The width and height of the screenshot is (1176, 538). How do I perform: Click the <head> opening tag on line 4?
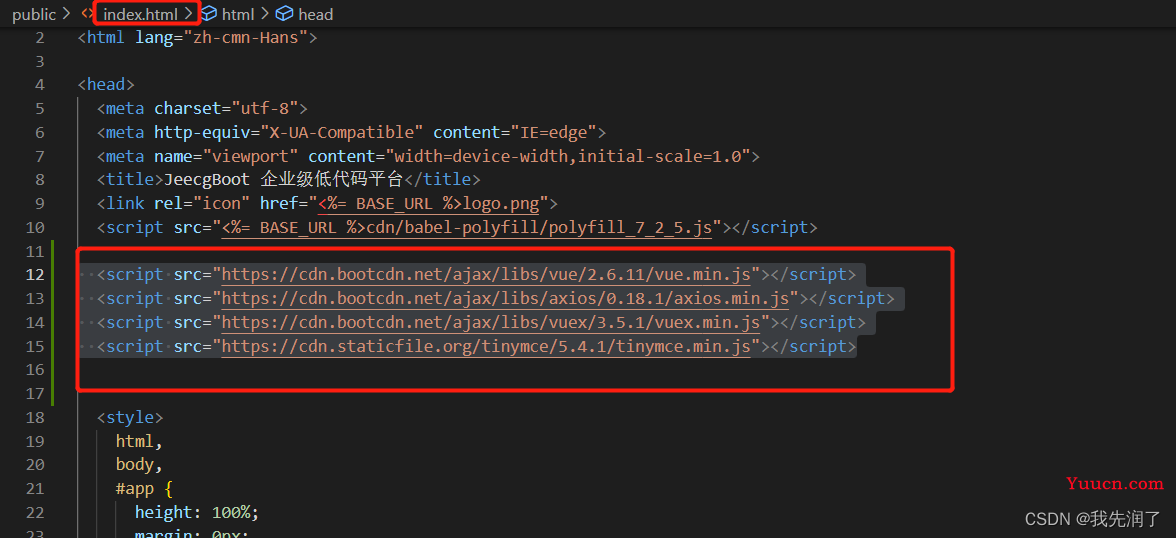[x=106, y=85]
